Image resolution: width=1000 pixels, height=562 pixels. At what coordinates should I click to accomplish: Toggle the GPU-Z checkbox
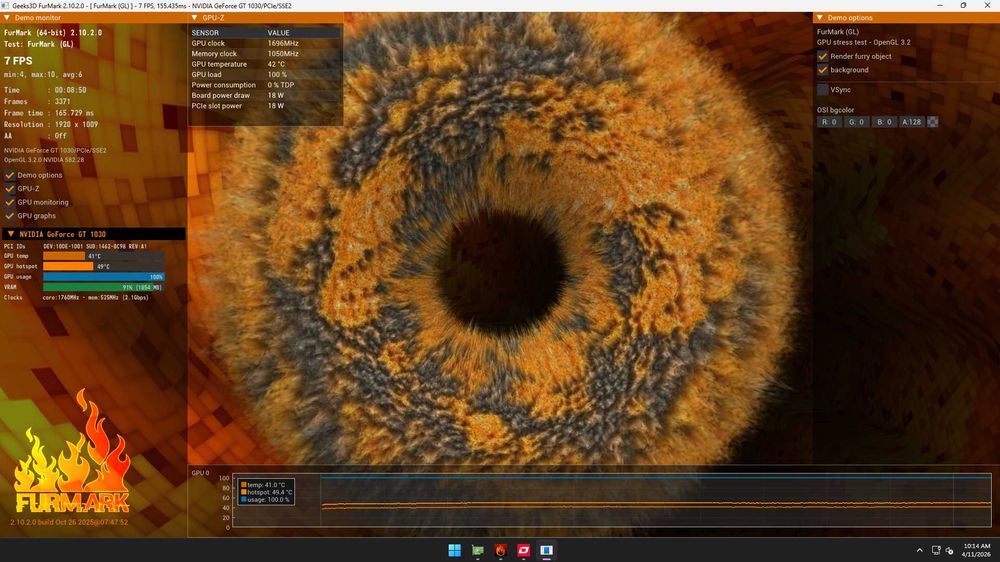click(x=10, y=188)
